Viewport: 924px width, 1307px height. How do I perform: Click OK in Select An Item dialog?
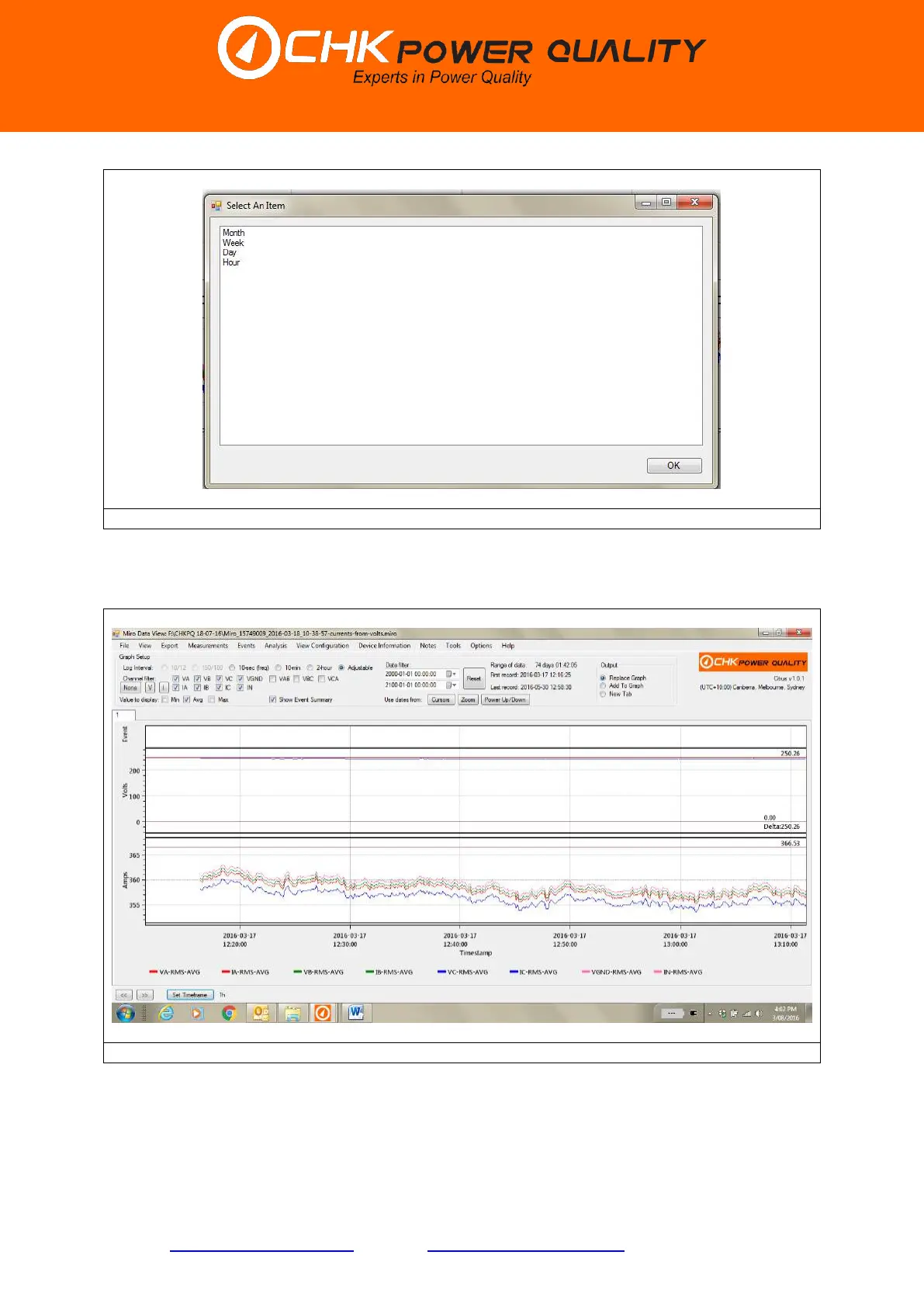674,466
